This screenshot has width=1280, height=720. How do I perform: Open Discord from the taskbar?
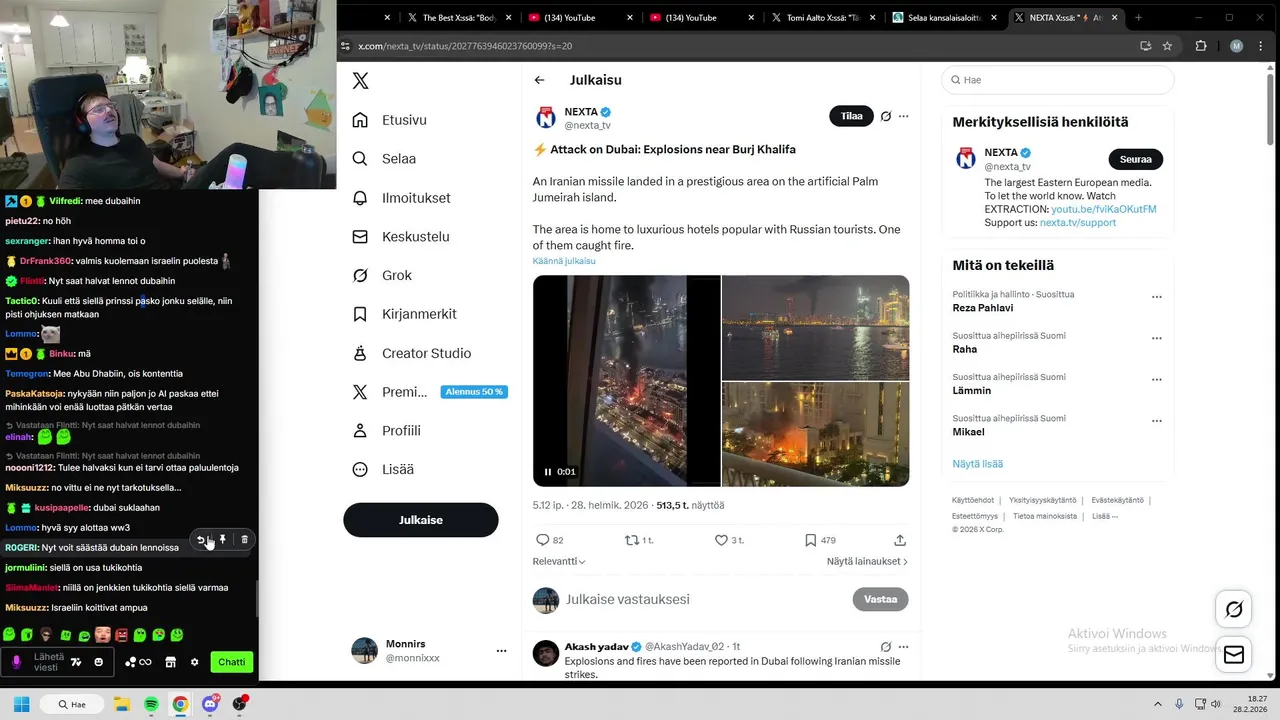[x=210, y=704]
